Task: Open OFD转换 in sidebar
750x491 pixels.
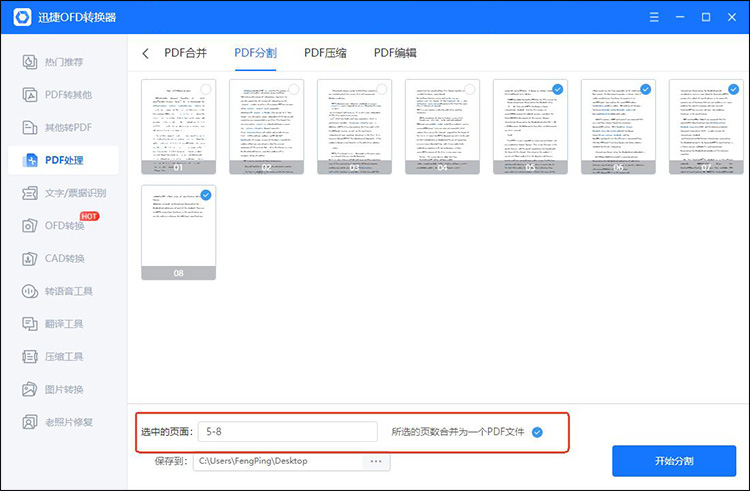Action: [x=65, y=226]
